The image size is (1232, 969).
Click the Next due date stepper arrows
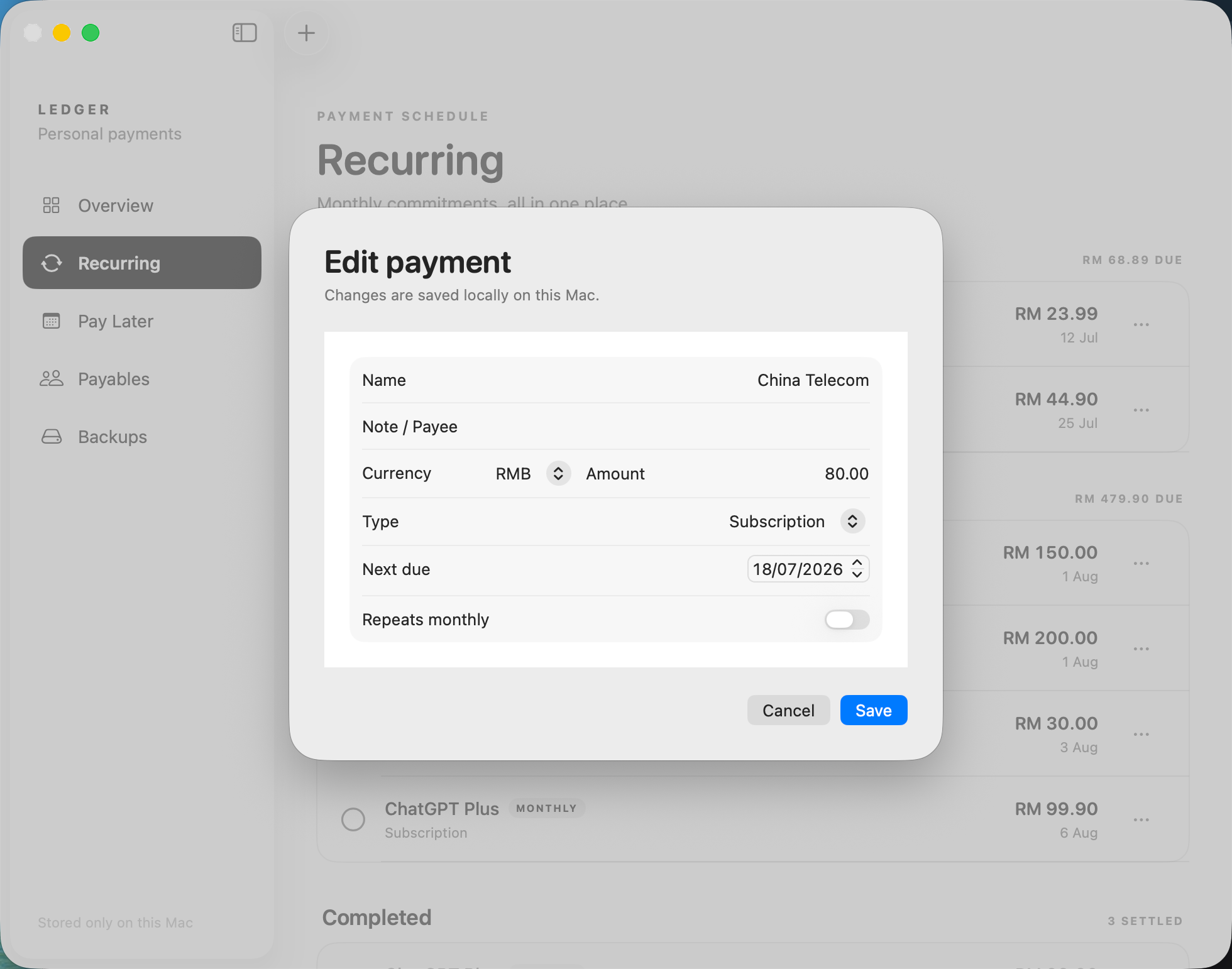857,569
